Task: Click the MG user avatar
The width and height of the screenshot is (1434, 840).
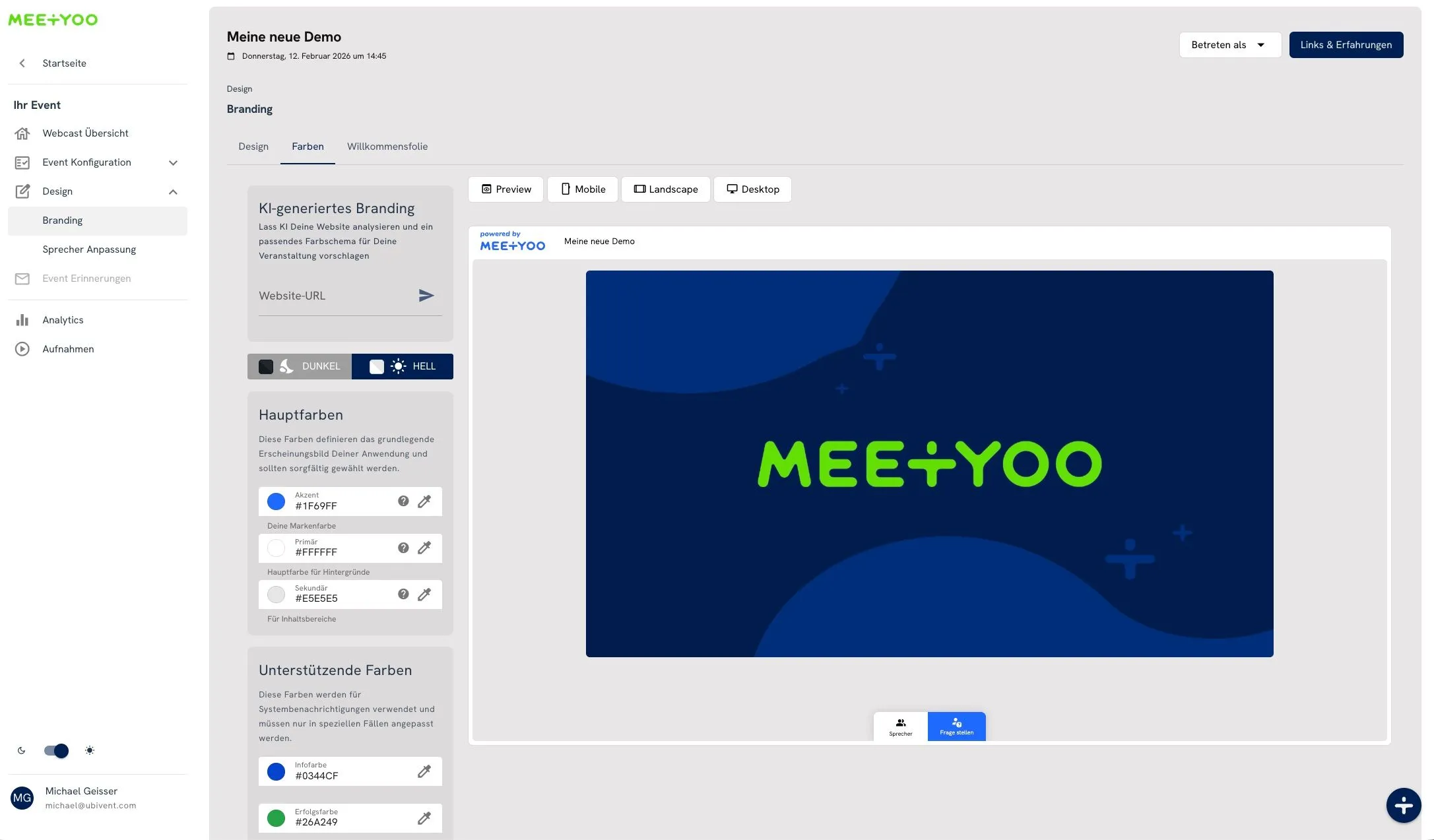Action: [x=22, y=798]
